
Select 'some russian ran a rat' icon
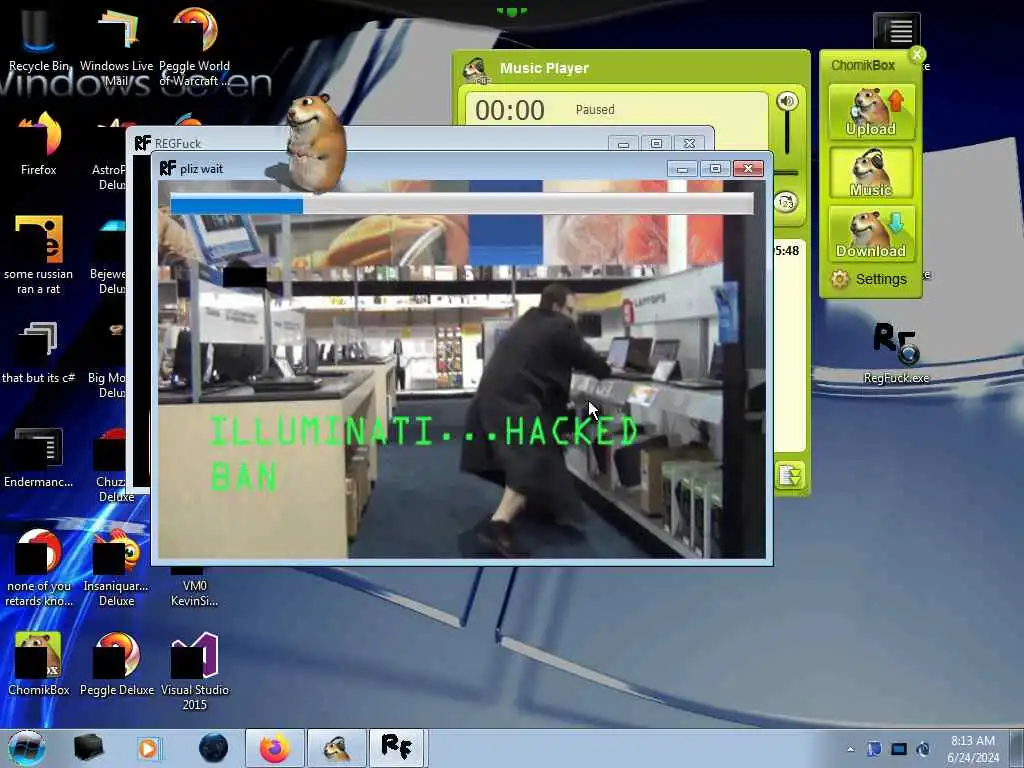click(39, 253)
